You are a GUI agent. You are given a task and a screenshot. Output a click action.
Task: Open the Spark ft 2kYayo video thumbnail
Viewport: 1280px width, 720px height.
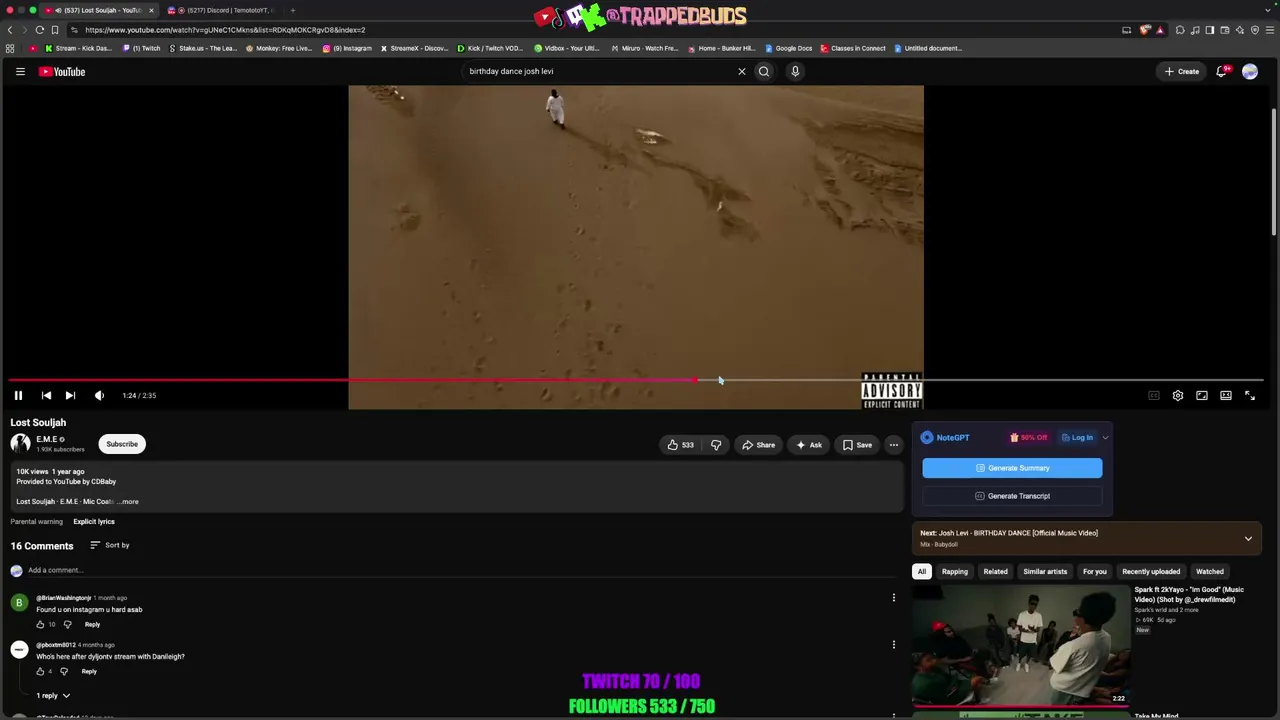[1021, 646]
